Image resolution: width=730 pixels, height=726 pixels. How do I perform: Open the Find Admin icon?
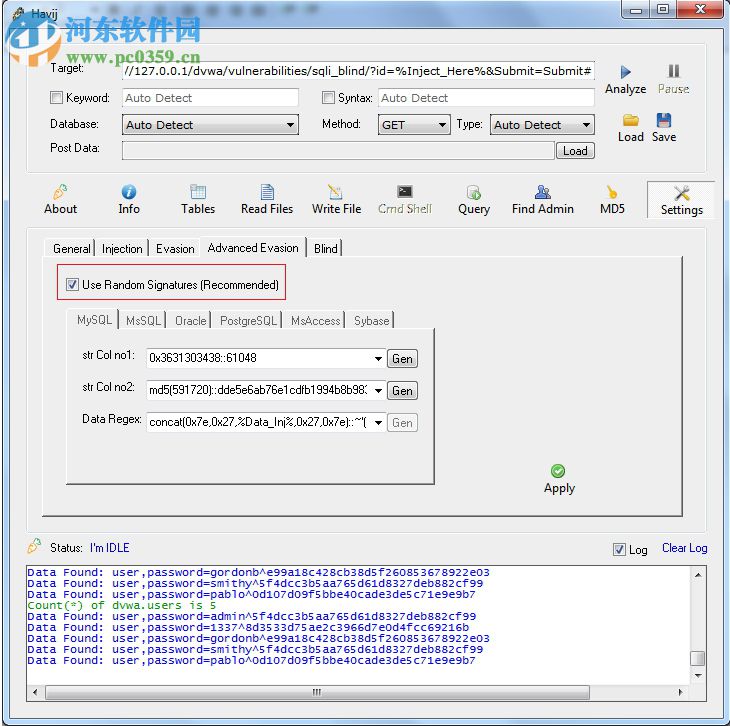click(543, 192)
